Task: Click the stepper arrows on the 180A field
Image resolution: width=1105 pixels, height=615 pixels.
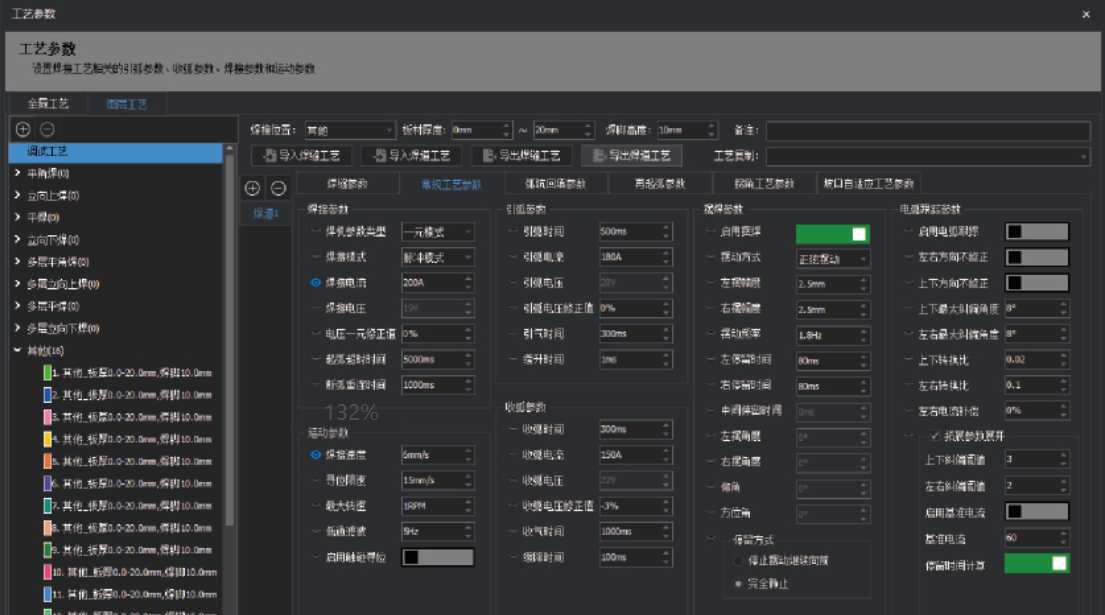Action: (666, 257)
